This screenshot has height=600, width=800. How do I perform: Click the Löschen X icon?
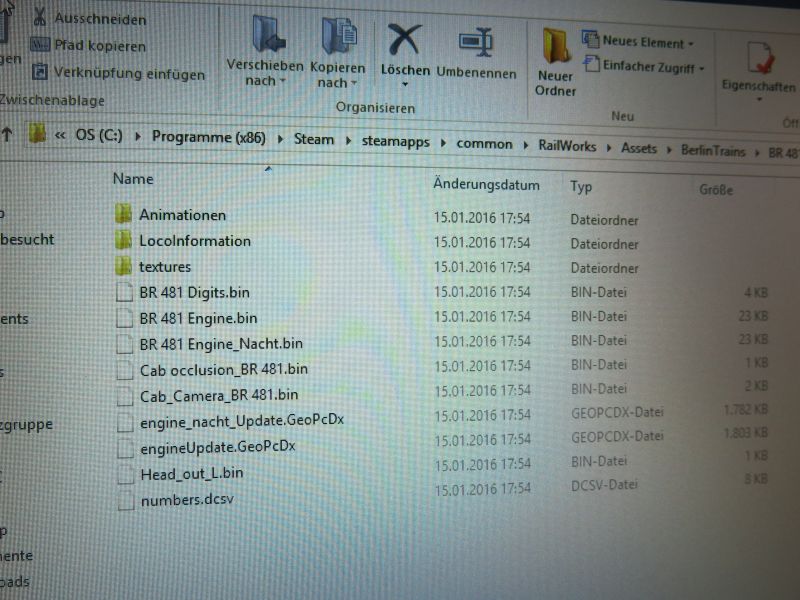[404, 40]
